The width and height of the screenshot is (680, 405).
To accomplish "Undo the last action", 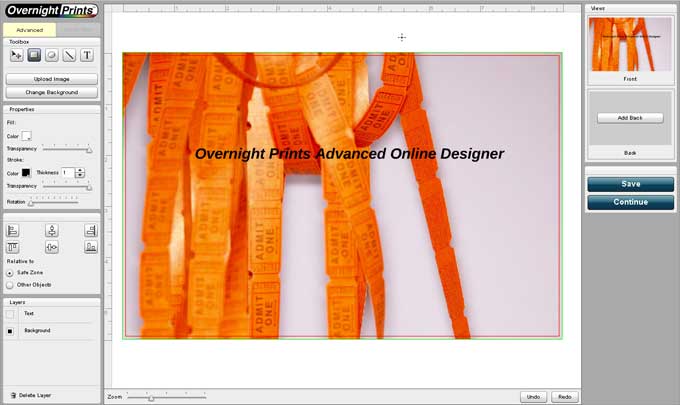I will [533, 397].
